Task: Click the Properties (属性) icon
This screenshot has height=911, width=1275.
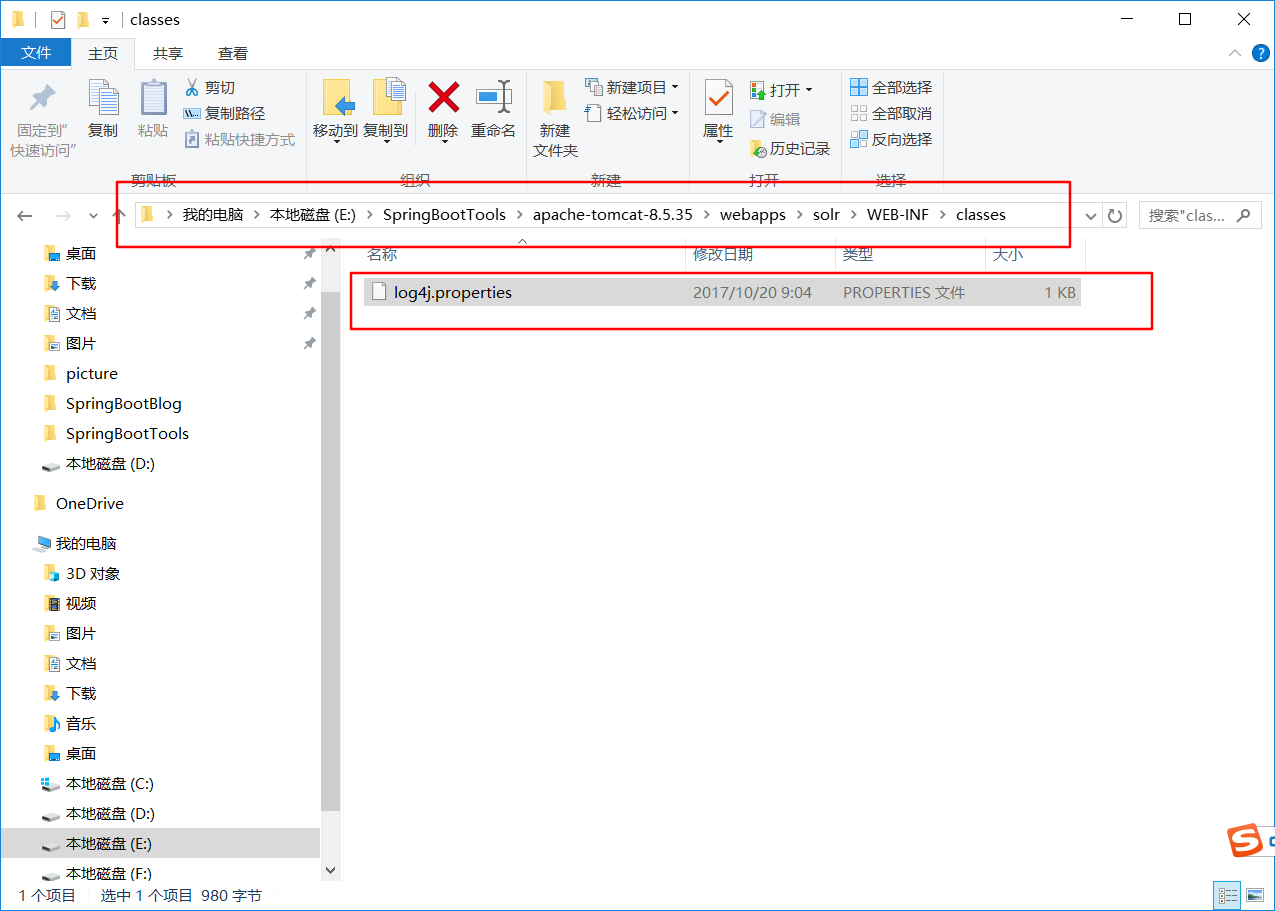Action: tap(718, 98)
